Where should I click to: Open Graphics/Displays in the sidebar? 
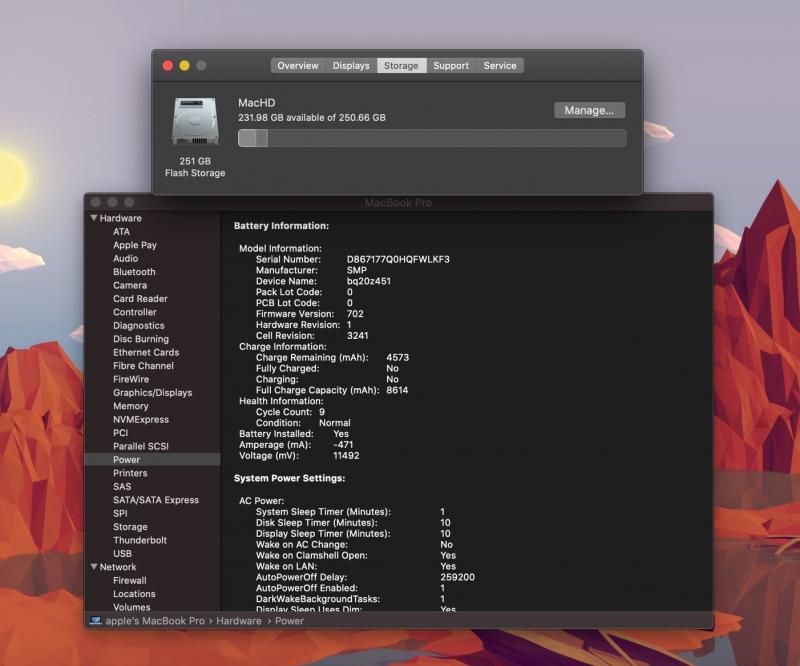pos(153,392)
